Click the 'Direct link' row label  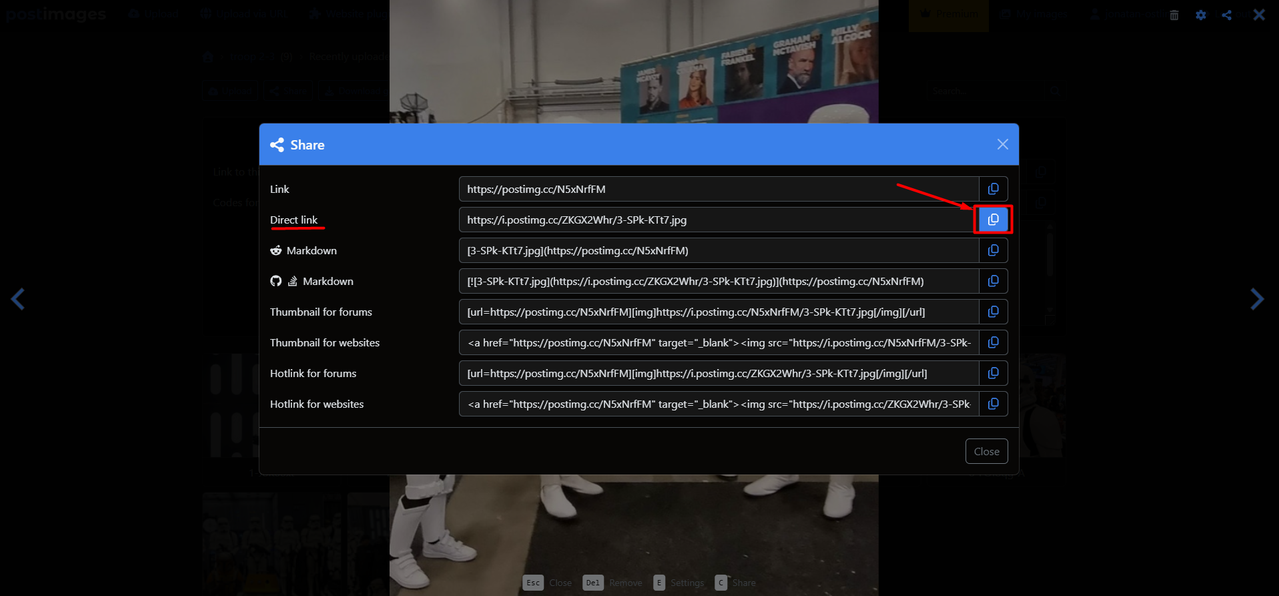294,219
